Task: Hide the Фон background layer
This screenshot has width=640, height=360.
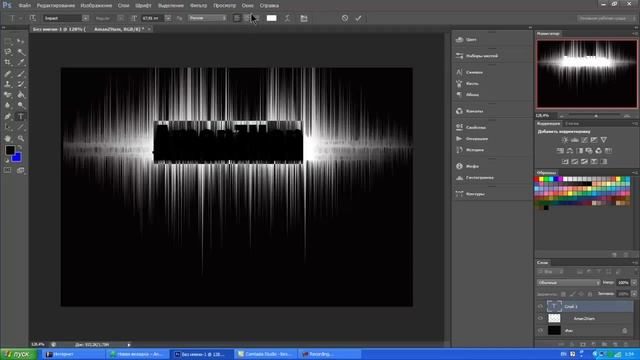Action: click(x=540, y=331)
